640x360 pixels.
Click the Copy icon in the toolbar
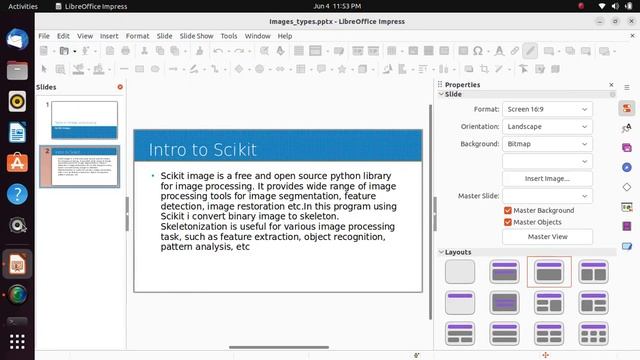point(160,51)
